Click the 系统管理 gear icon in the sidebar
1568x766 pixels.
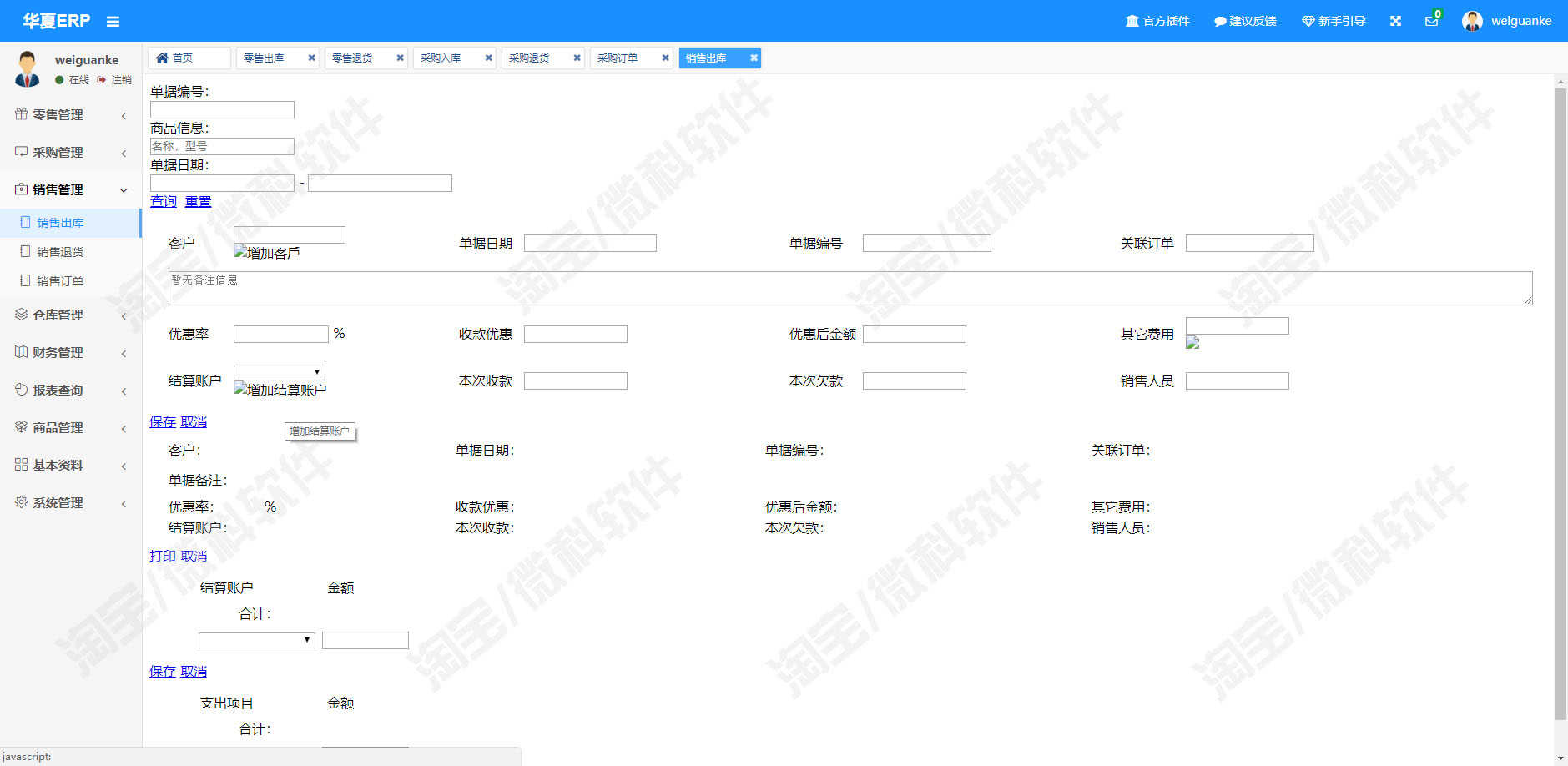click(22, 502)
